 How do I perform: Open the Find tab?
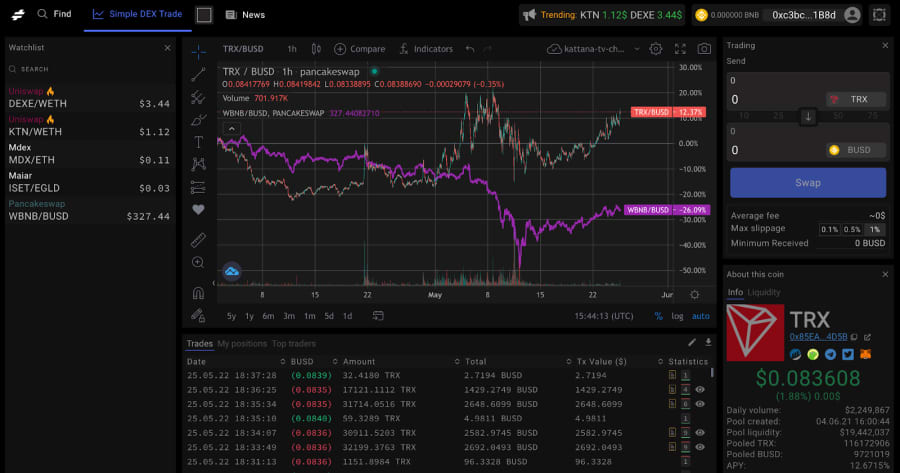coord(55,14)
